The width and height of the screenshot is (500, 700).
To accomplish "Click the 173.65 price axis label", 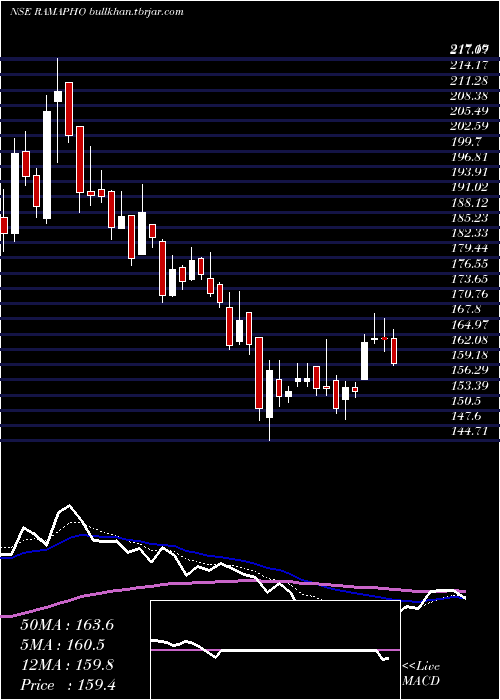I will click(470, 279).
